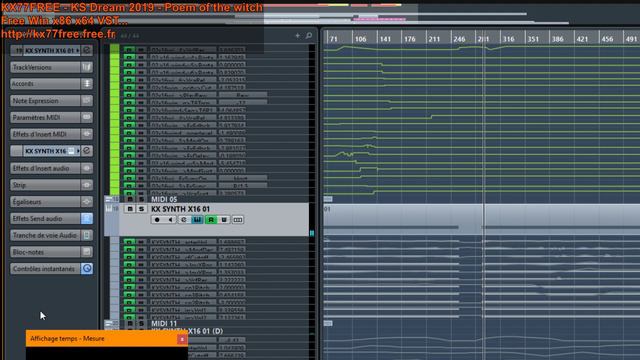Expand the Bloc-notes inspector section
This screenshot has height=360, width=640.
45,252
